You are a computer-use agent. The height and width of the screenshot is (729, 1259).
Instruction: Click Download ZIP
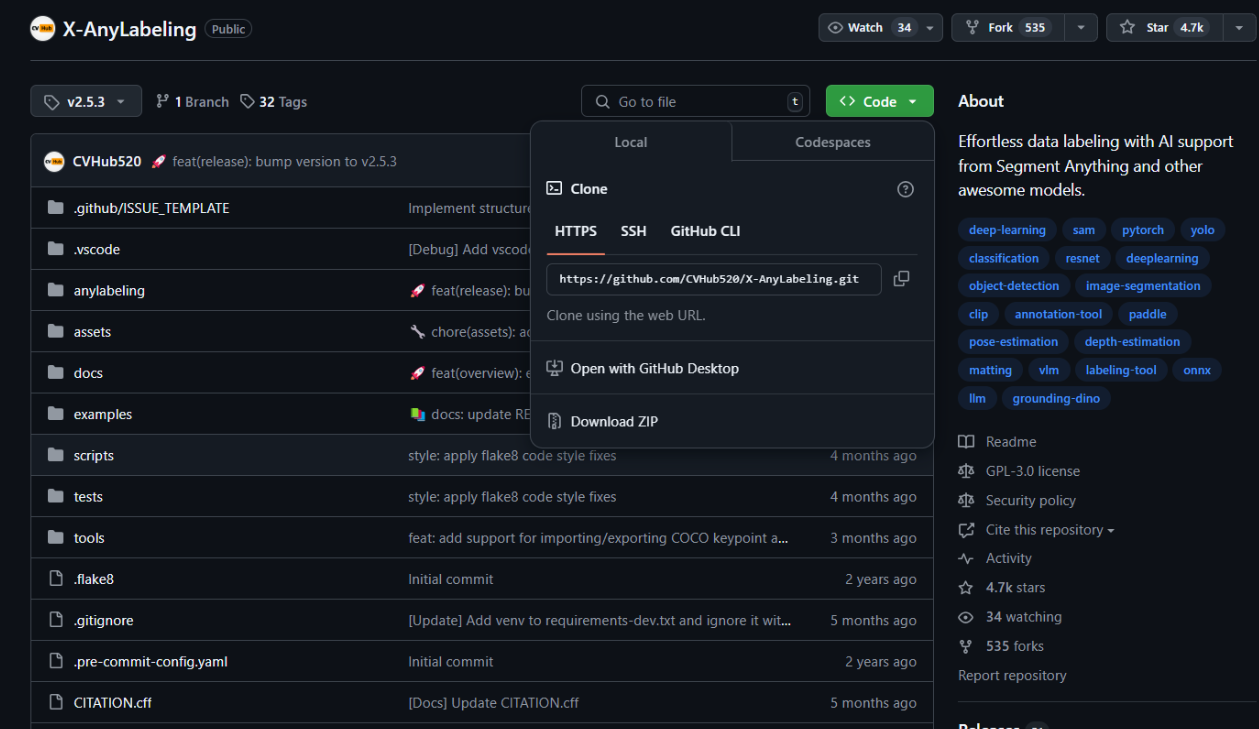tap(614, 421)
